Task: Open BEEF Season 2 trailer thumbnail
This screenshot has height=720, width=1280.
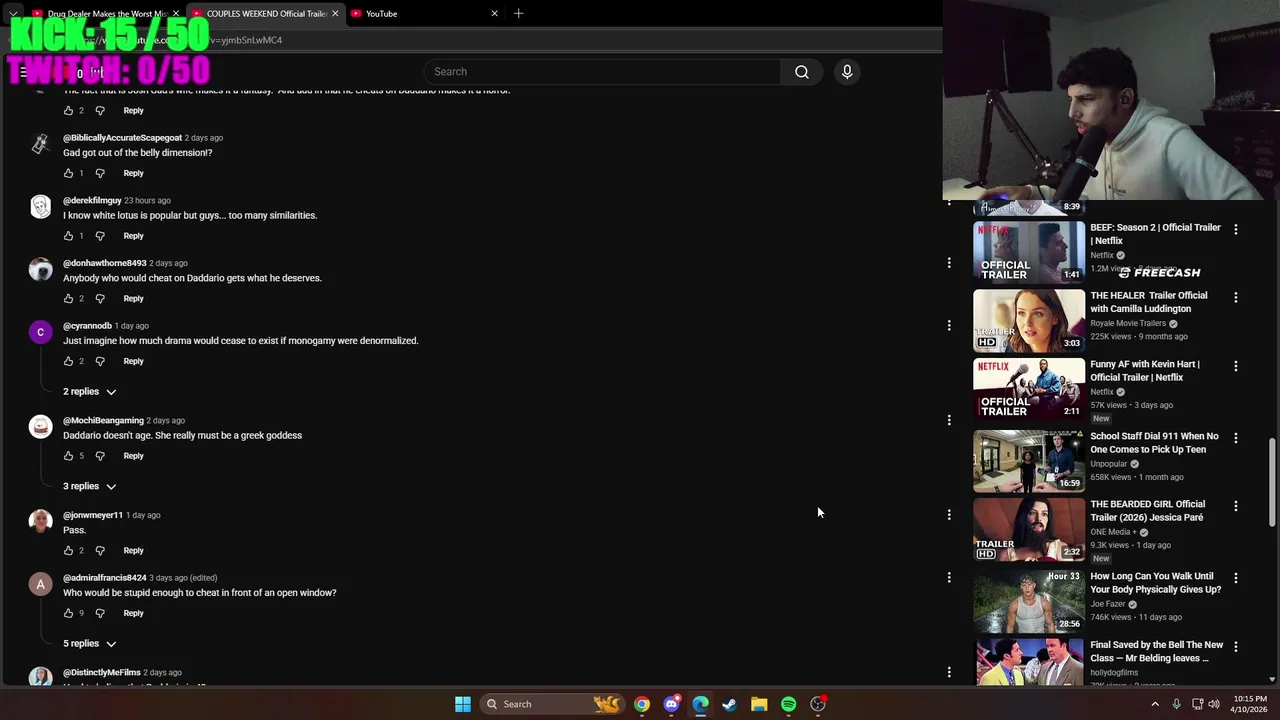Action: tap(1029, 252)
